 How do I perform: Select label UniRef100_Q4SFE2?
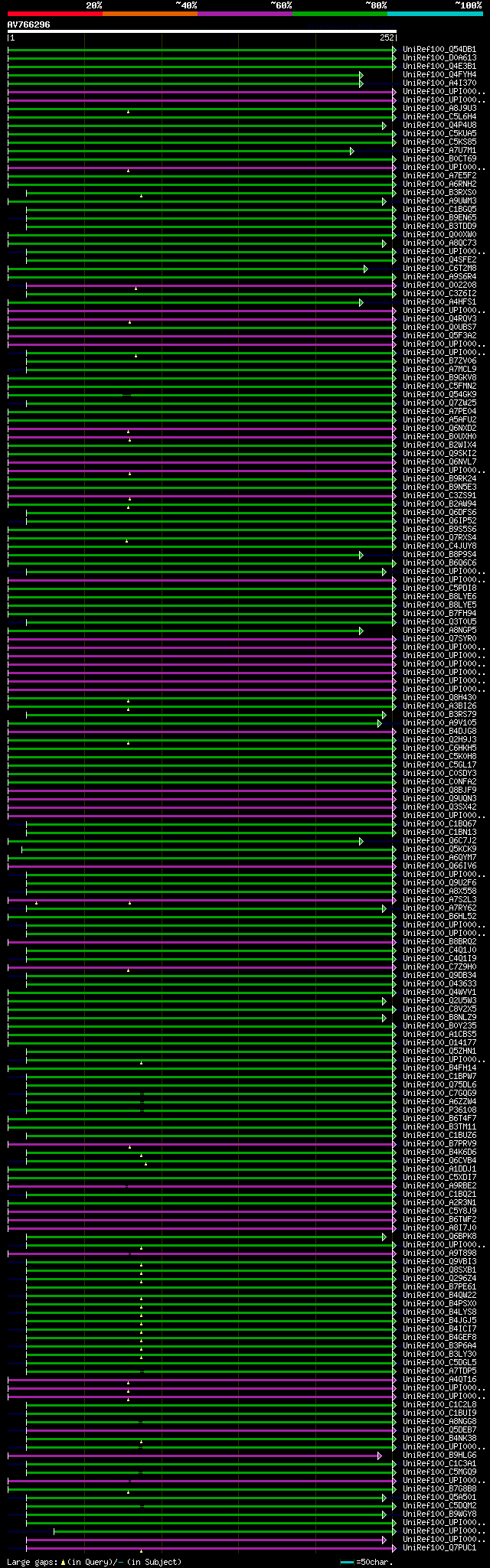point(439,260)
